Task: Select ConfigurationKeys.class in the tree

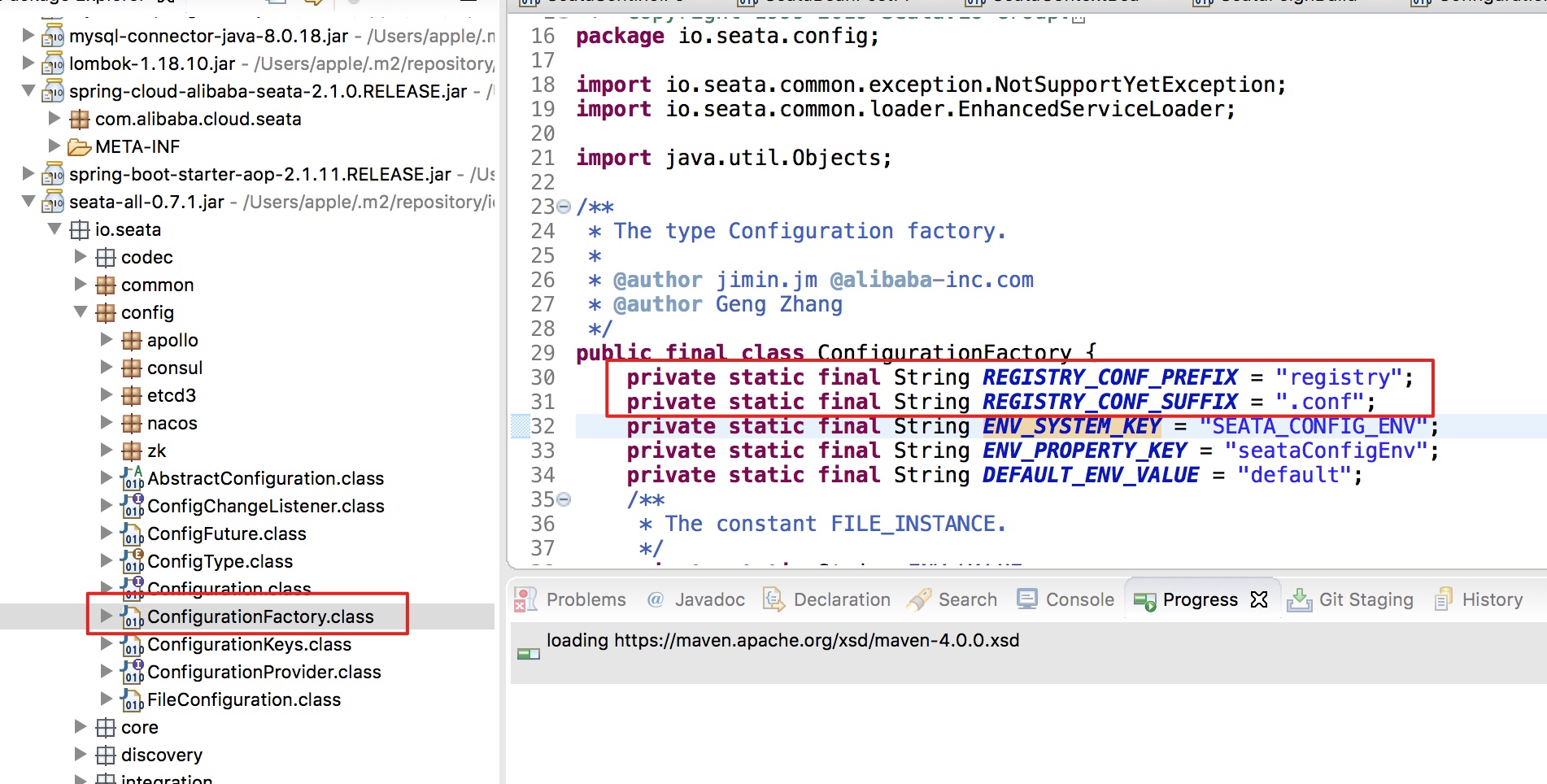Action: [249, 645]
